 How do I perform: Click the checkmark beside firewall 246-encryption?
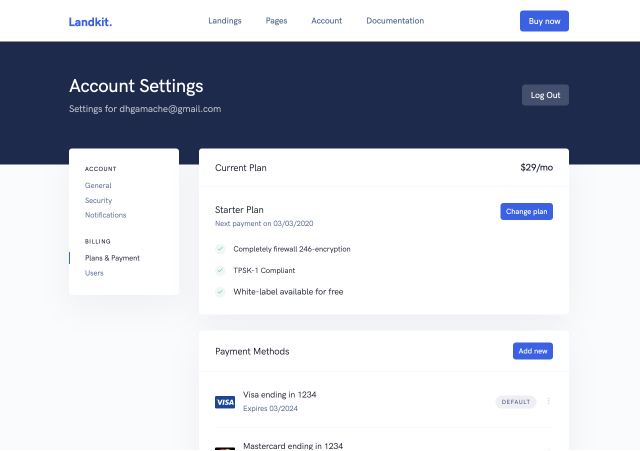(220, 249)
